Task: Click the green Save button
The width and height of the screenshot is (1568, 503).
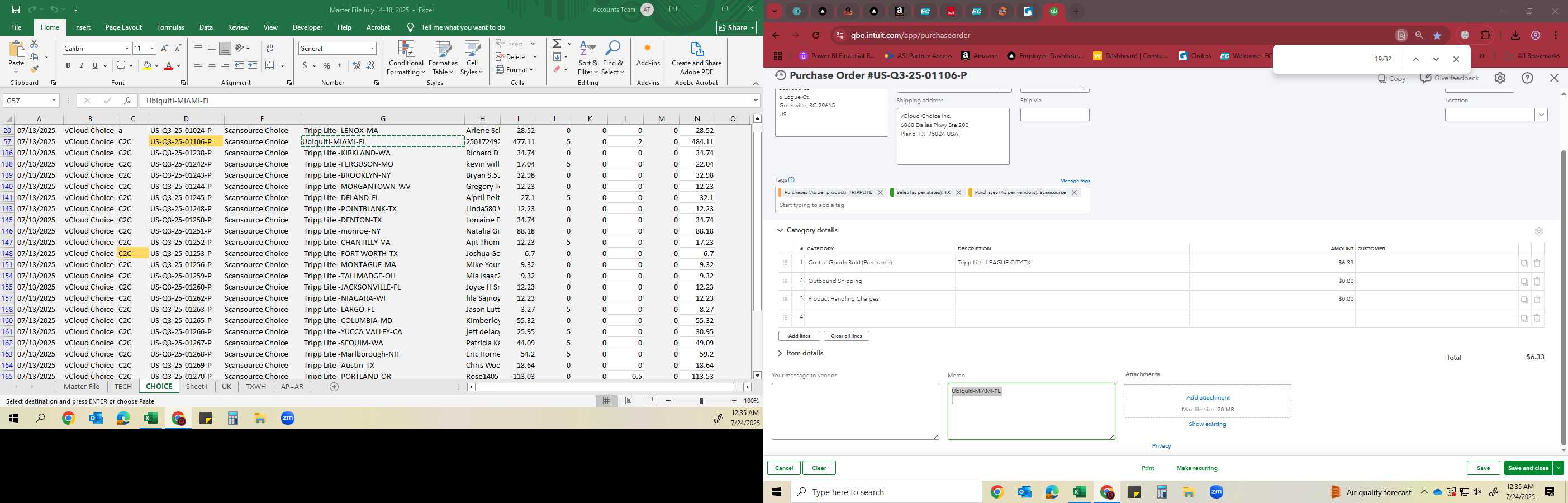Action: [x=1484, y=468]
